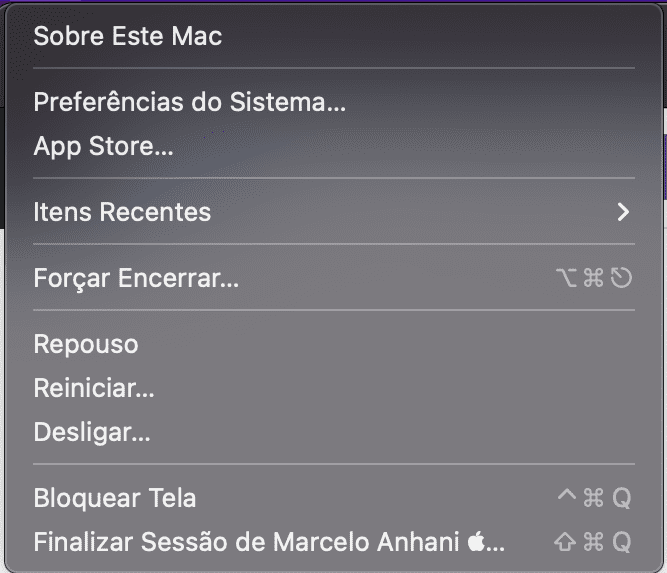Select the Itens Recentes menu item
667x573 pixels.
122,212
